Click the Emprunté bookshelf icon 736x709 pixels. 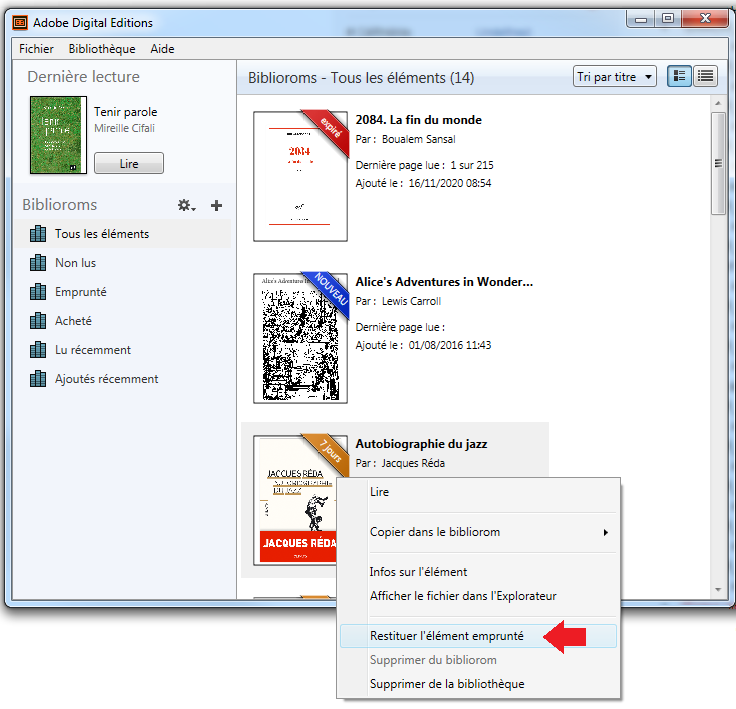[39, 292]
